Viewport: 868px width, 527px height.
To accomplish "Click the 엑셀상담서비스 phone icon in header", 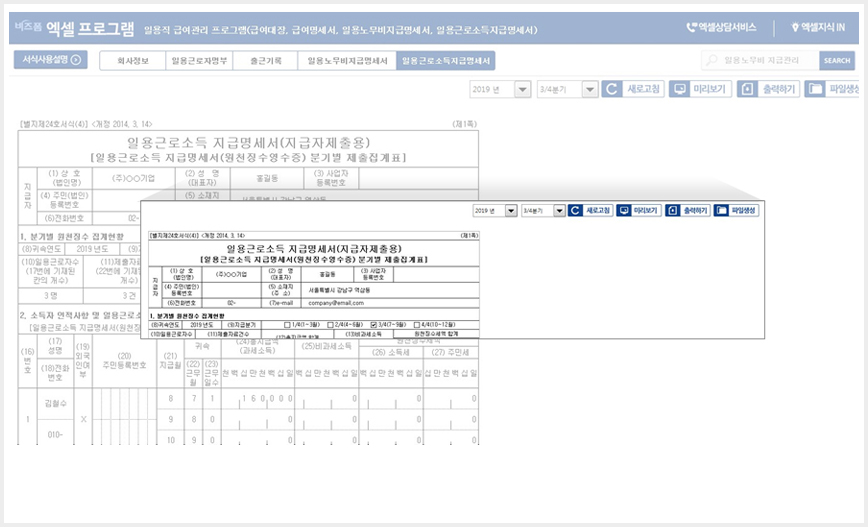I will (x=691, y=27).
